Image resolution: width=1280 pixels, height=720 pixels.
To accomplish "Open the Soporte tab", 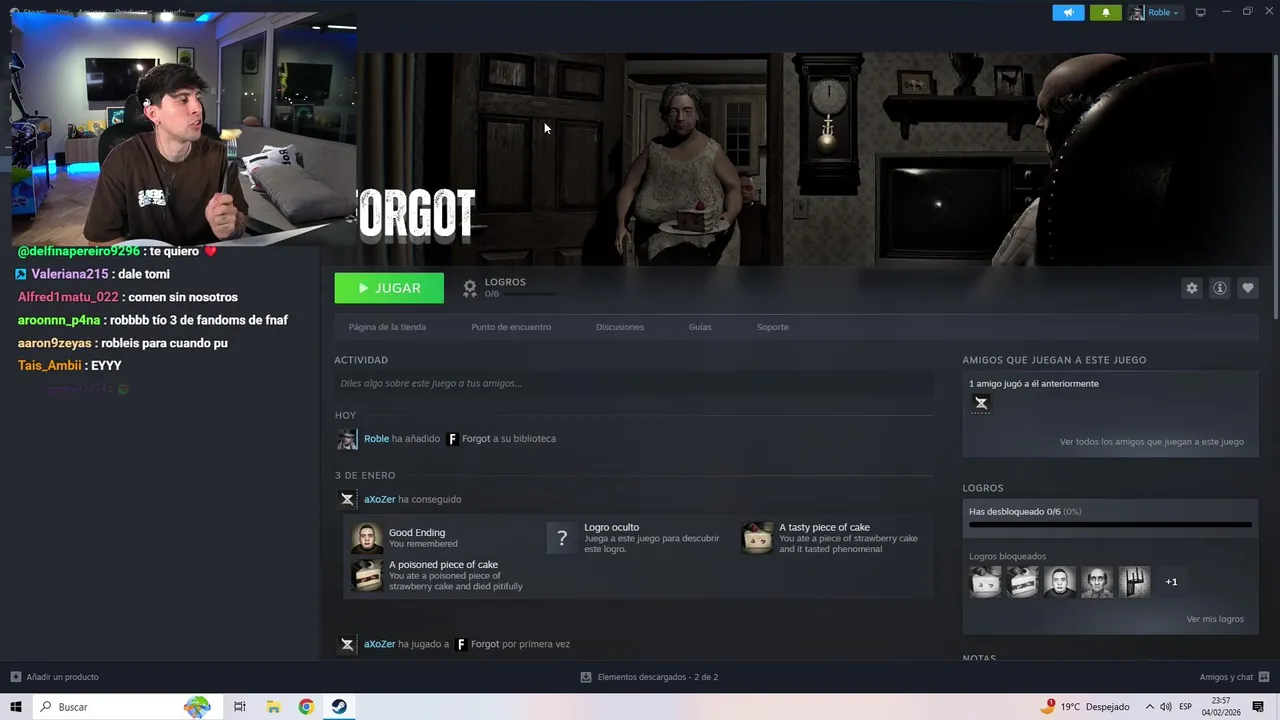I will (x=772, y=327).
